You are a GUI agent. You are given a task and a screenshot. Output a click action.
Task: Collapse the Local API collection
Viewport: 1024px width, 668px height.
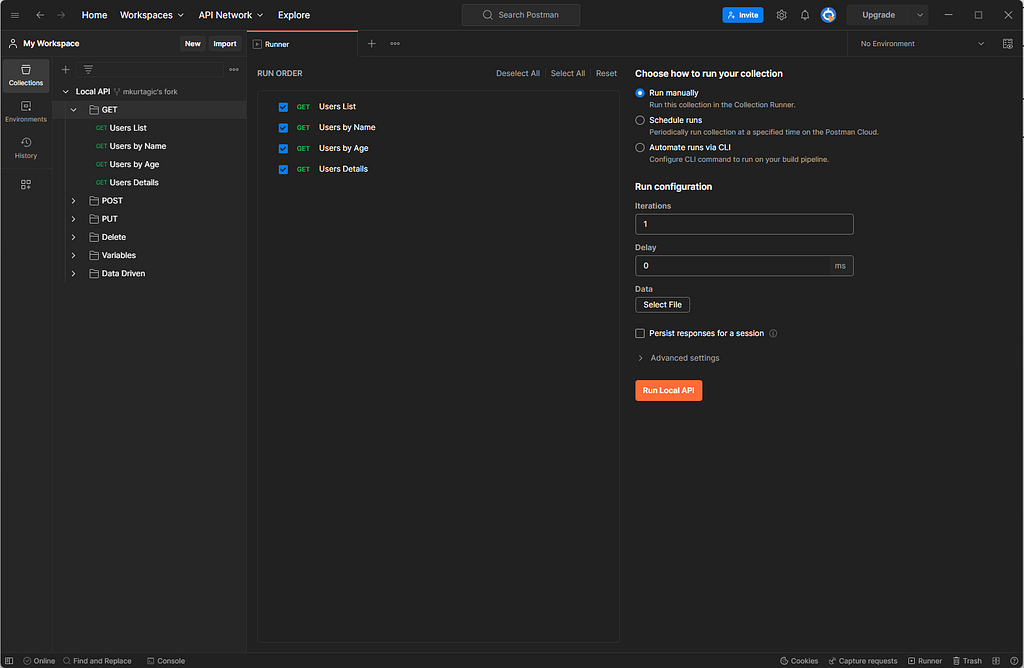click(65, 91)
